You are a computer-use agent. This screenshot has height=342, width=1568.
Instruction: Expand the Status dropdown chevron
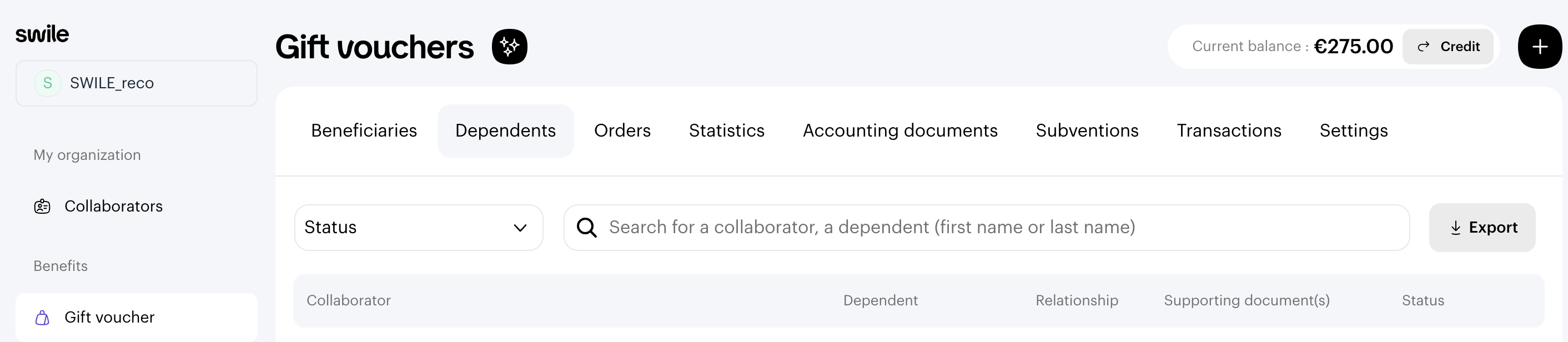(x=520, y=228)
